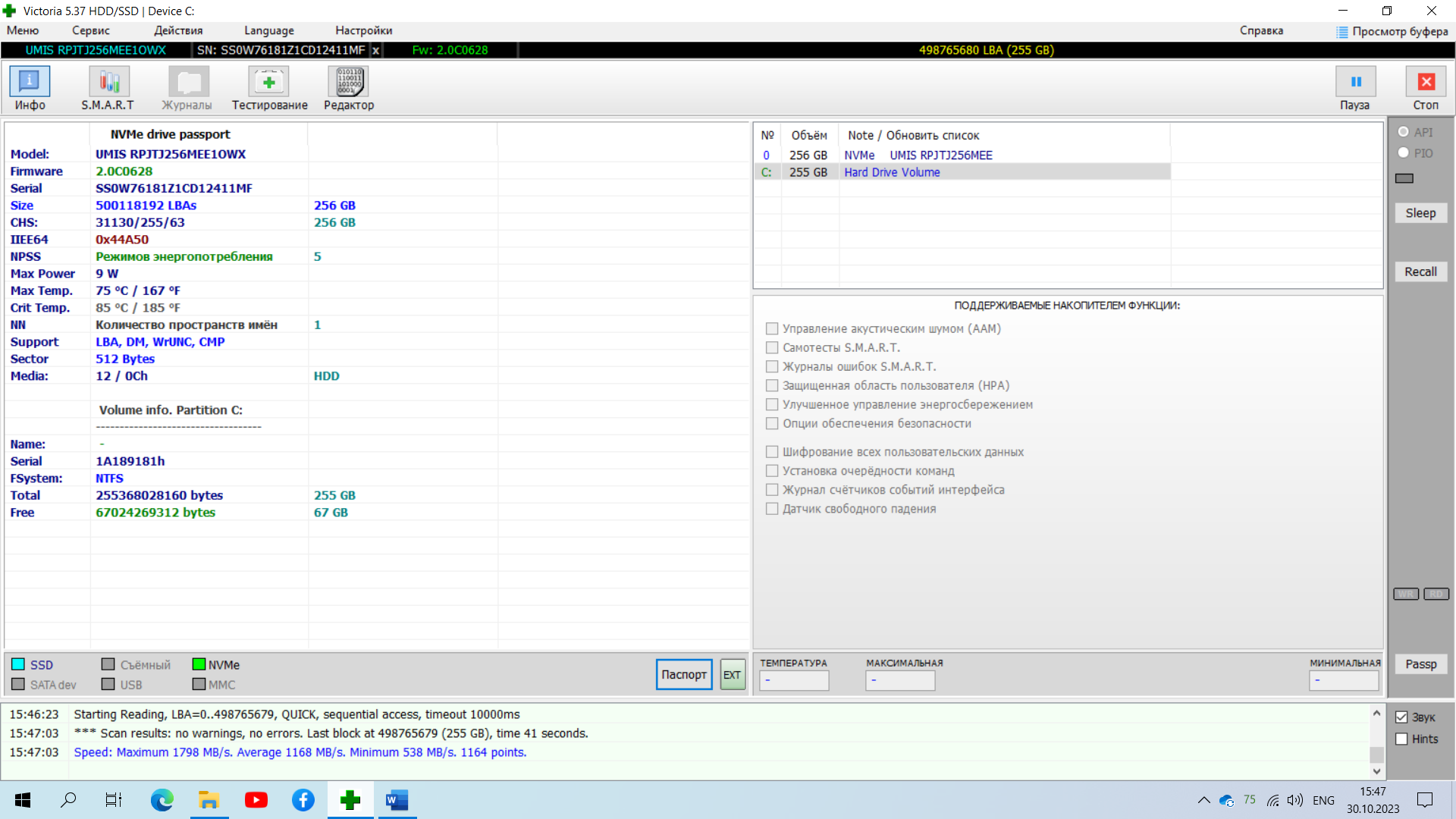This screenshot has height=819, width=1456.
Task: Open YouTube taskbar shortcut
Action: [256, 800]
